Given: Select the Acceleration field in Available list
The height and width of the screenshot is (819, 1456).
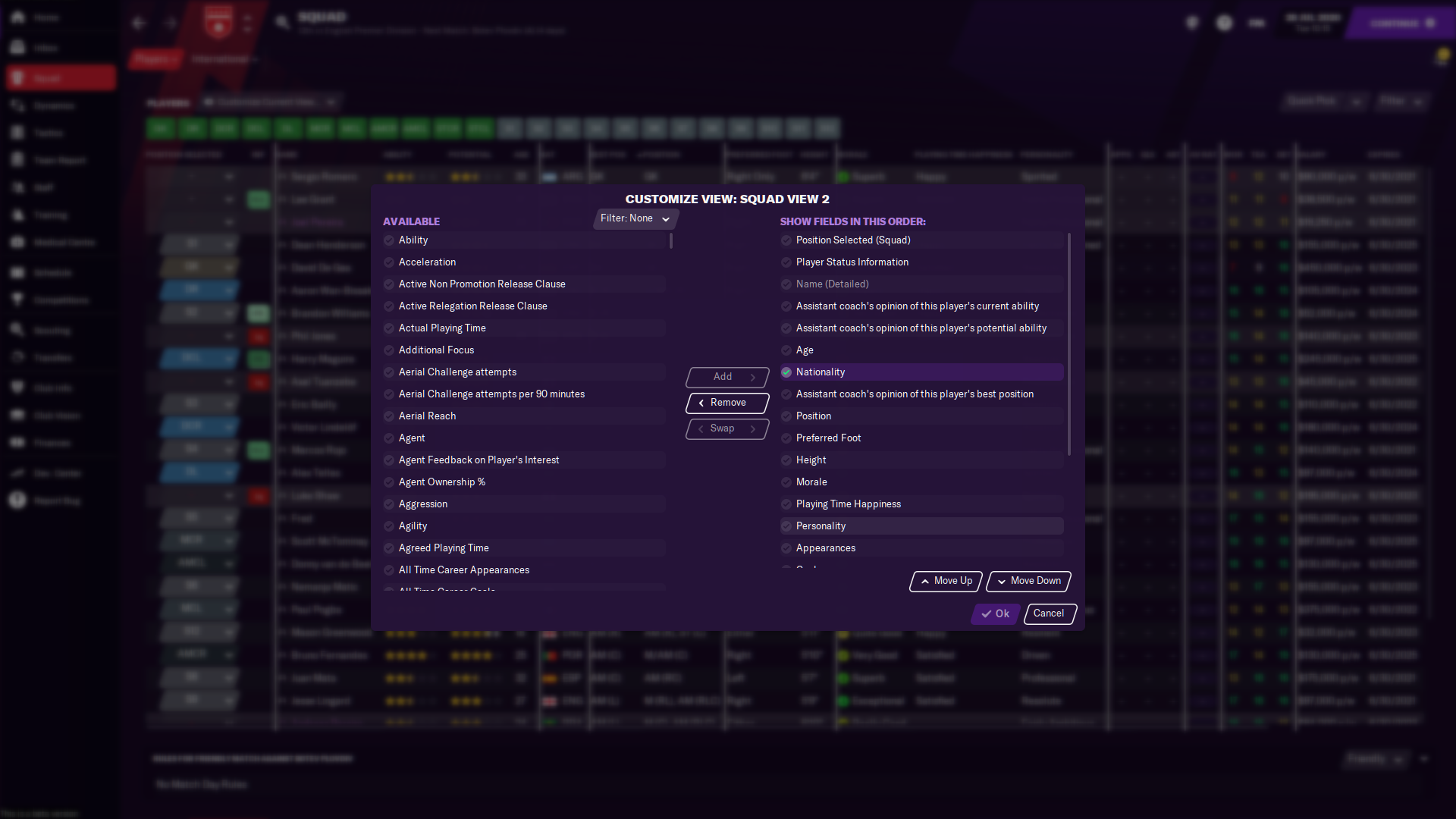Looking at the screenshot, I should click(x=427, y=262).
